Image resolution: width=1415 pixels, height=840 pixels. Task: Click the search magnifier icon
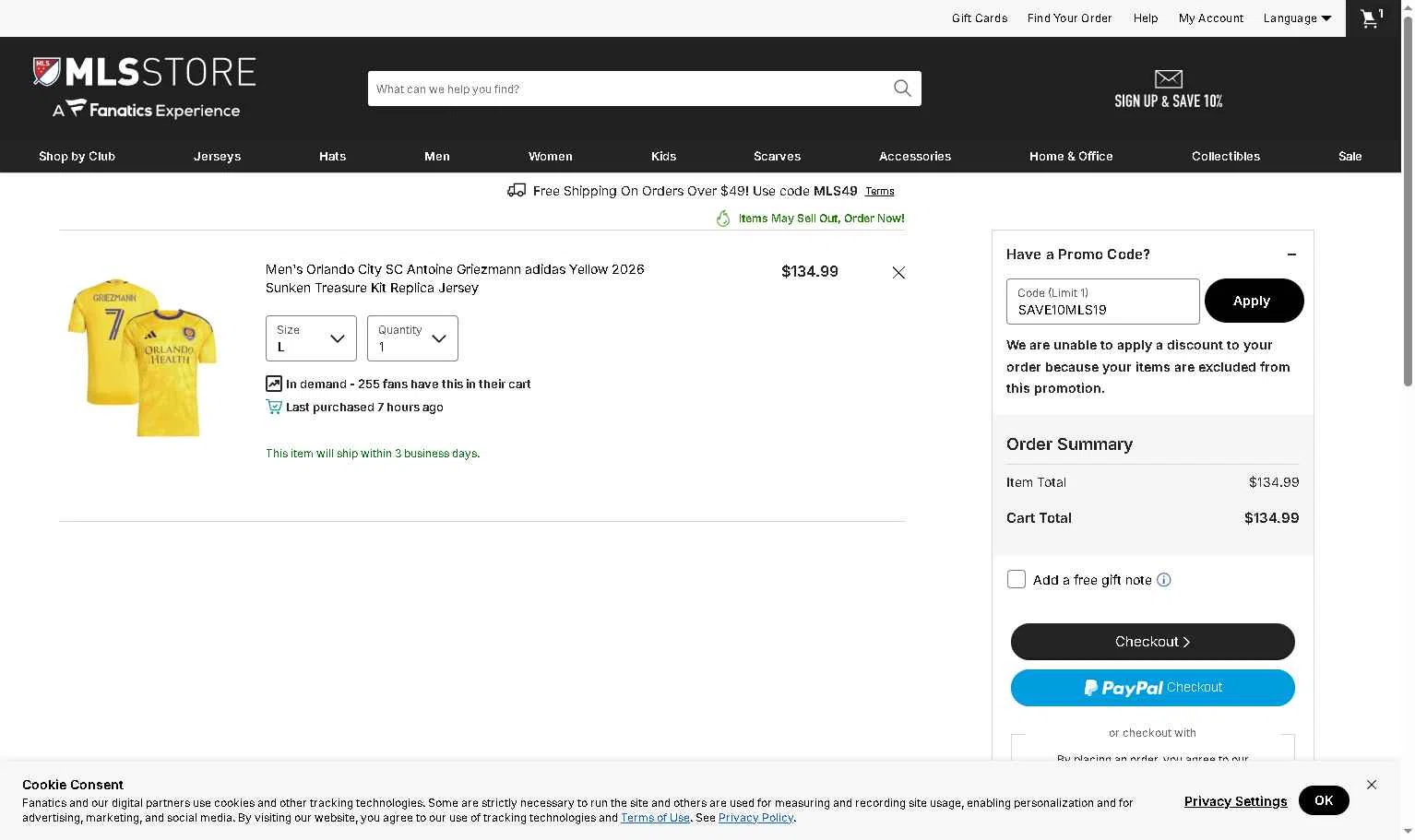[x=902, y=89]
